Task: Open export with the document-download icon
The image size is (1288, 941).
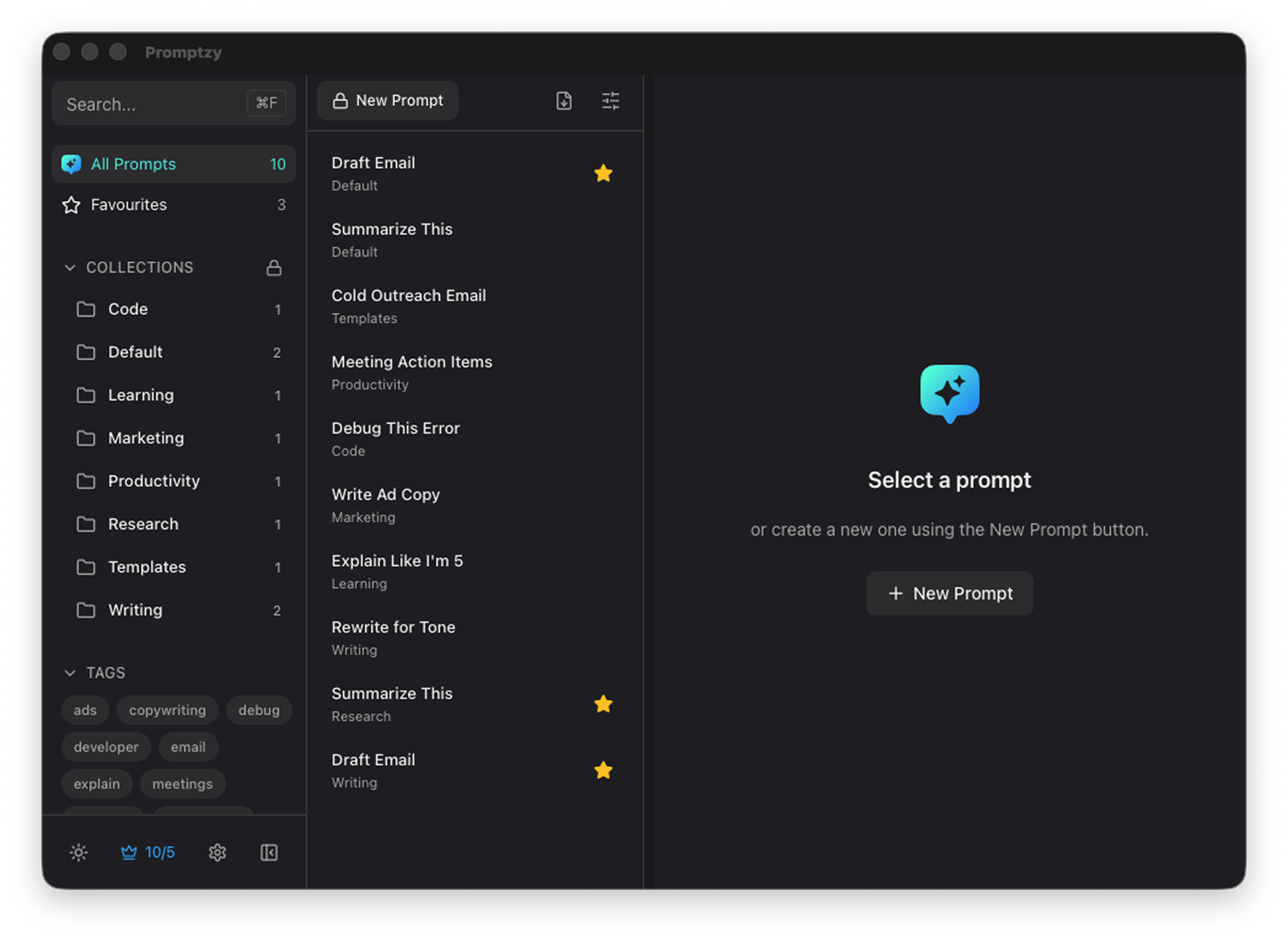Action: click(563, 101)
